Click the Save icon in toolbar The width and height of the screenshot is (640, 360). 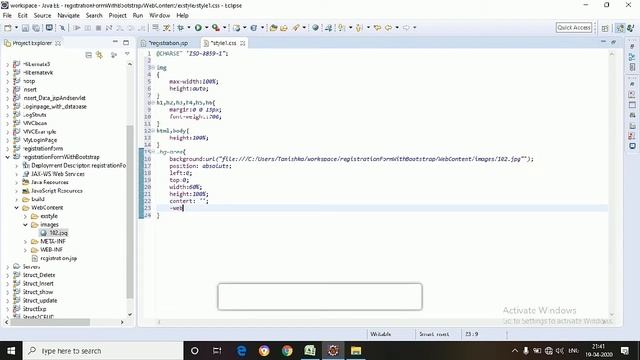coord(25,28)
